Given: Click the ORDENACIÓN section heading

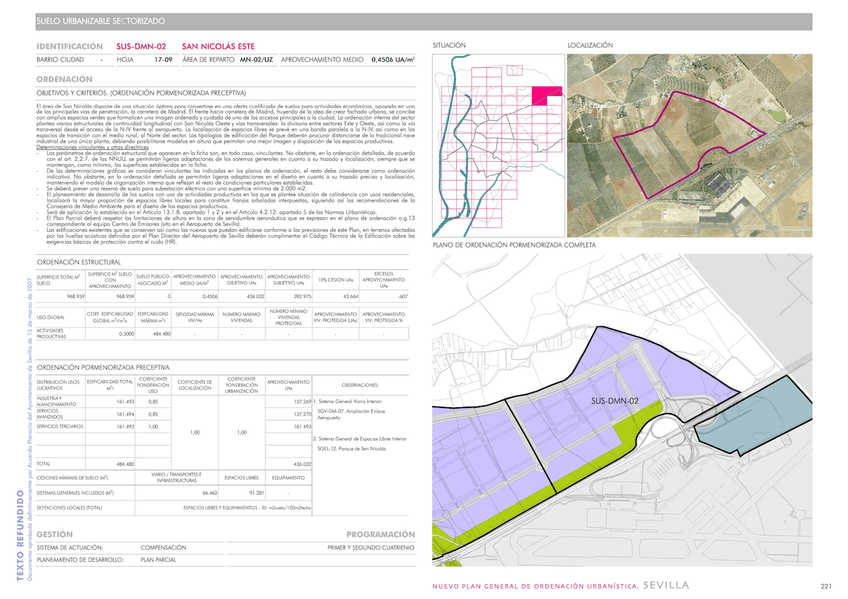Looking at the screenshot, I should pyautogui.click(x=65, y=78).
